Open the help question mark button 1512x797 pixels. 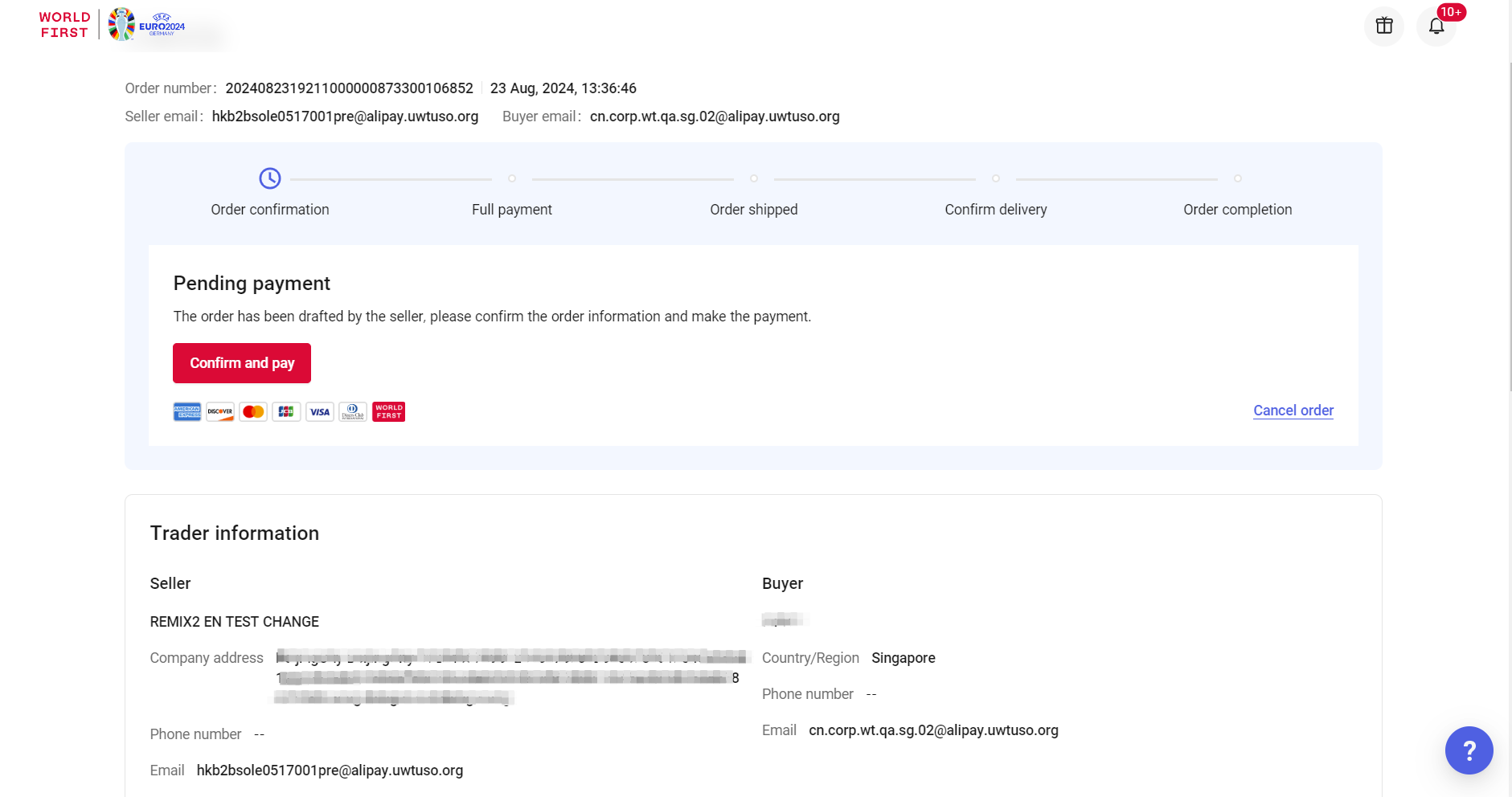(x=1469, y=750)
